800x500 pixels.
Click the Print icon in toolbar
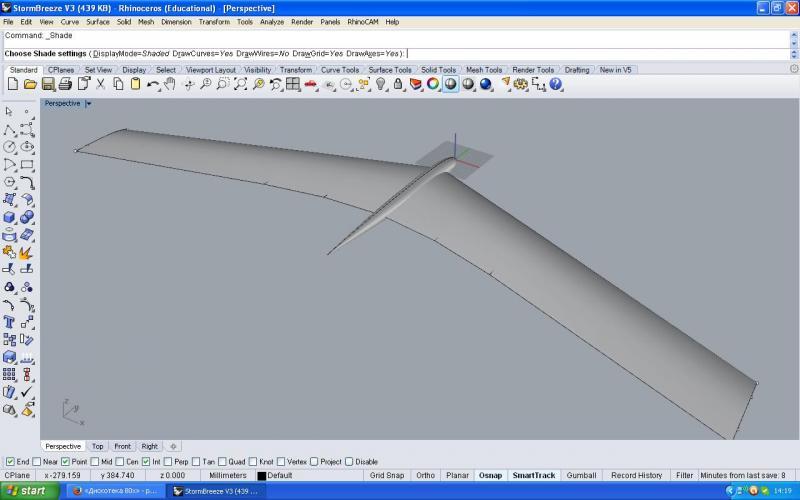pos(65,85)
